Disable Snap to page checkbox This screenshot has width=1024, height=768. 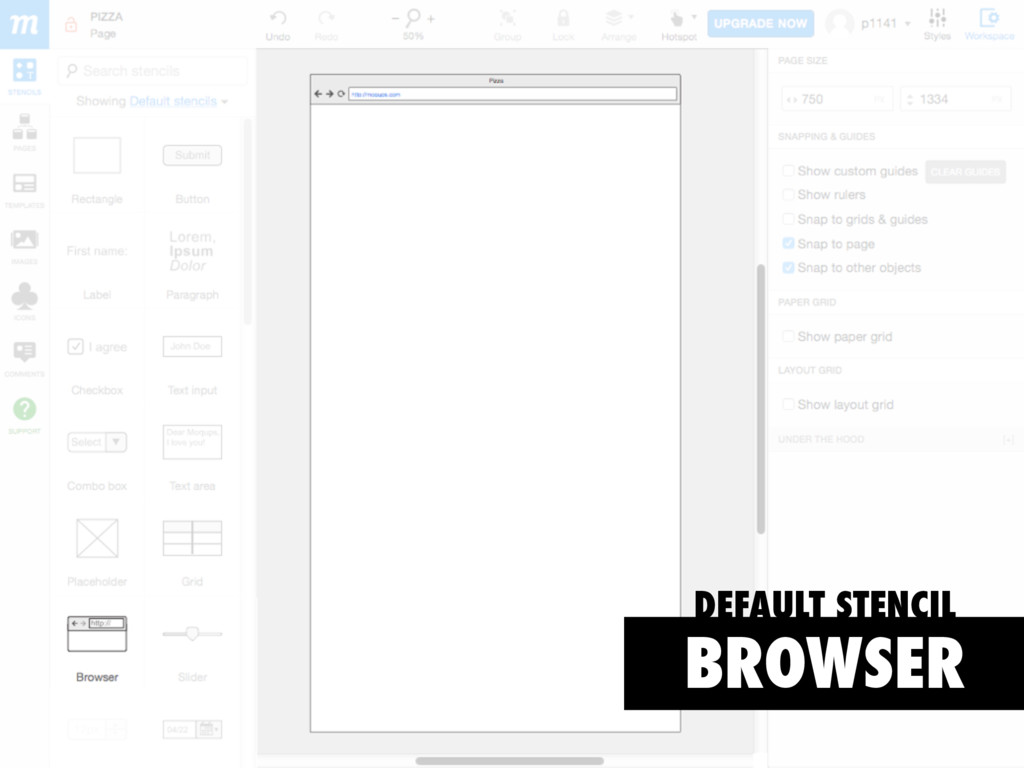(x=788, y=244)
